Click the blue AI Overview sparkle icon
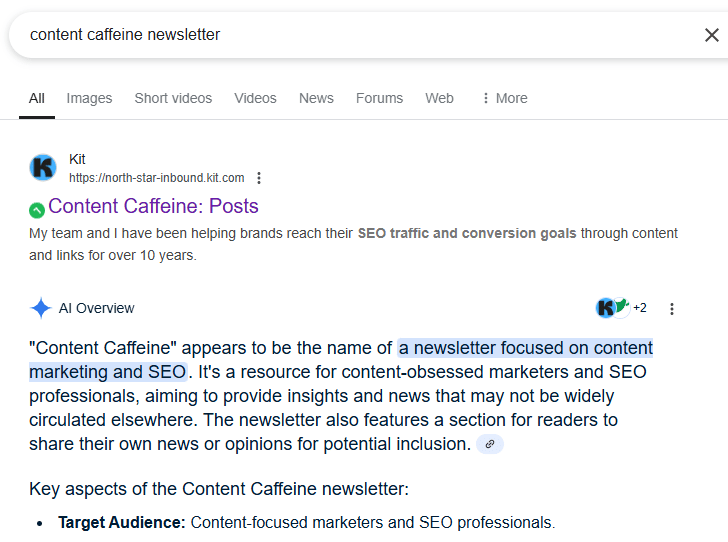The width and height of the screenshot is (728, 542). [41, 308]
